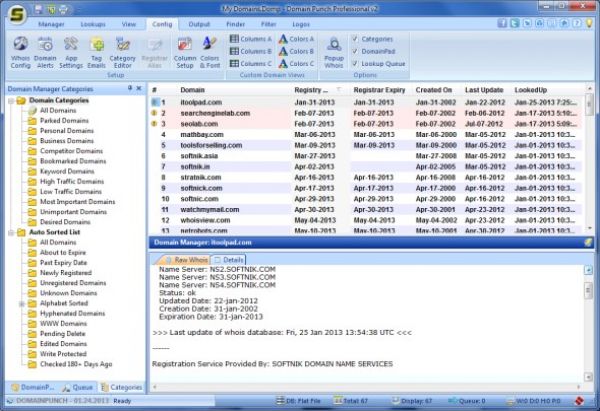Switch to the Finder ribbon tab
Image resolution: width=600 pixels, height=411 pixels.
pyautogui.click(x=235, y=24)
